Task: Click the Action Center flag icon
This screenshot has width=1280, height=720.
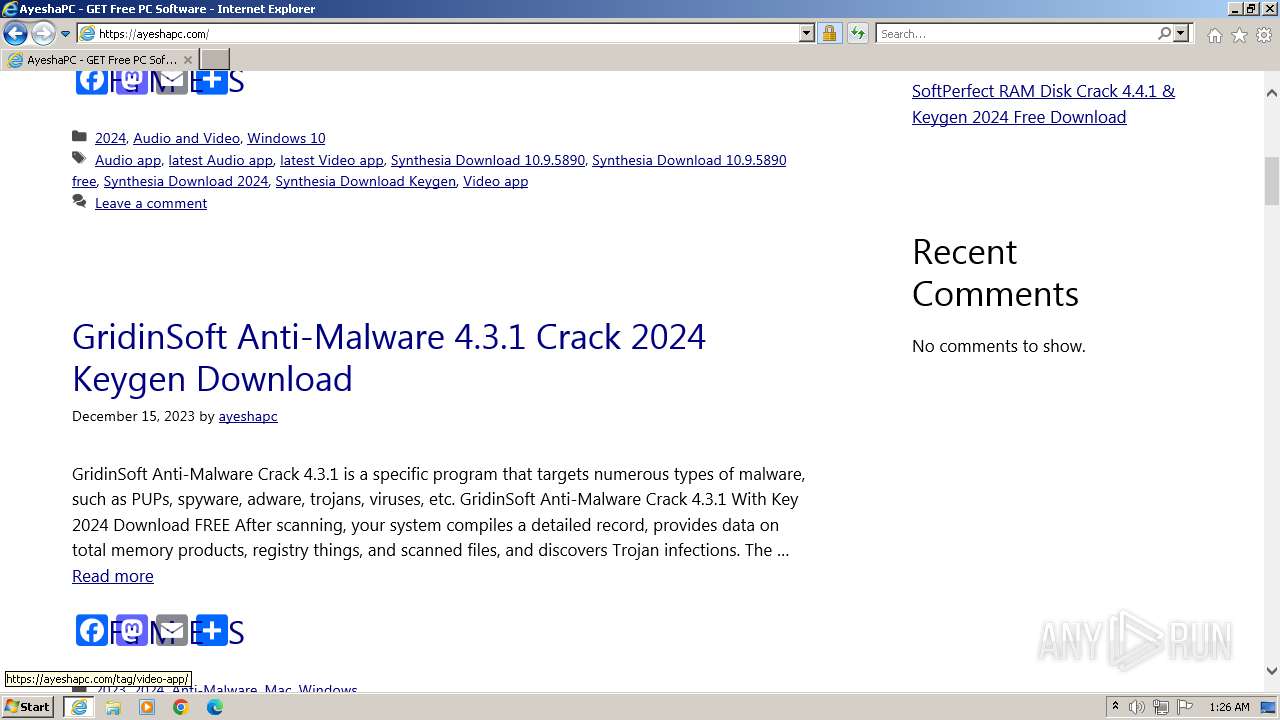Action: coord(1183,707)
